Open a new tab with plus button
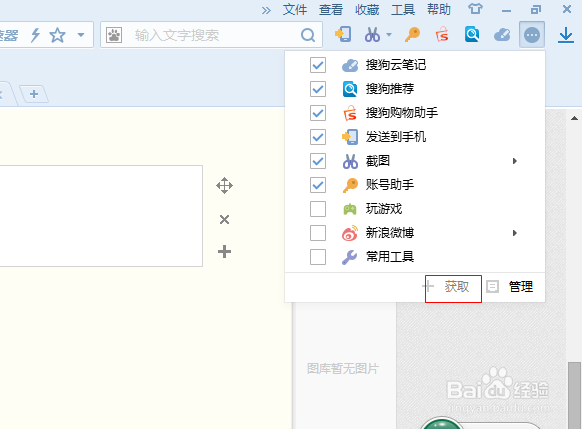The image size is (582, 429). click(x=34, y=94)
